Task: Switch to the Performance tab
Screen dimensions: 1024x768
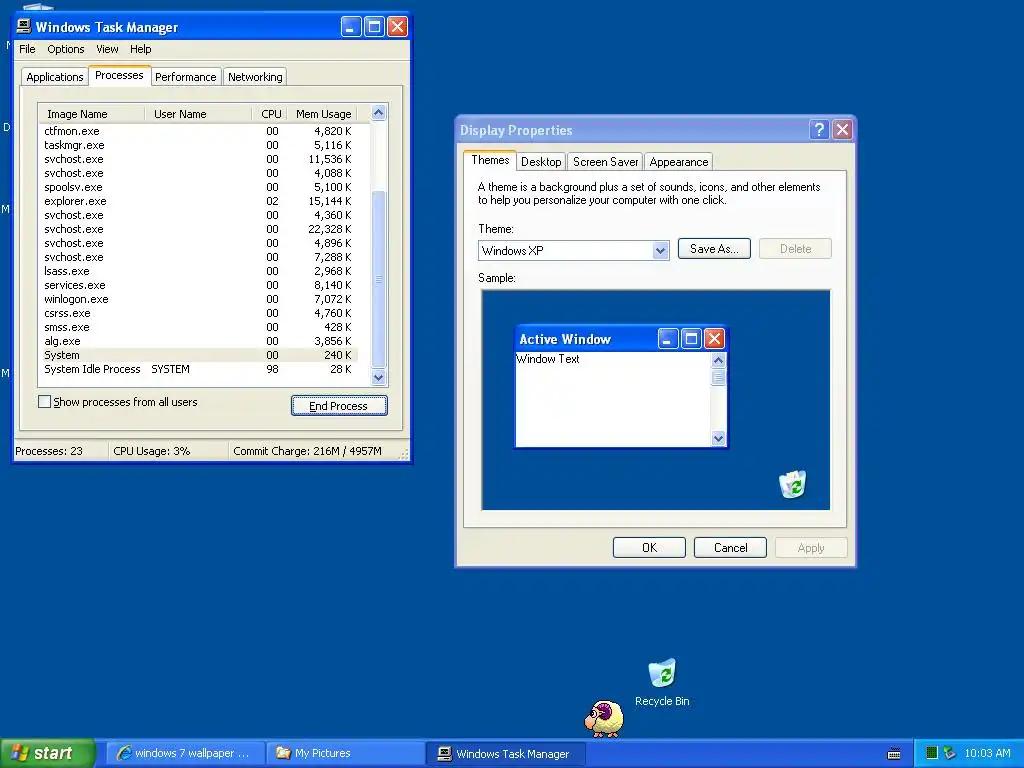Action: (x=185, y=77)
